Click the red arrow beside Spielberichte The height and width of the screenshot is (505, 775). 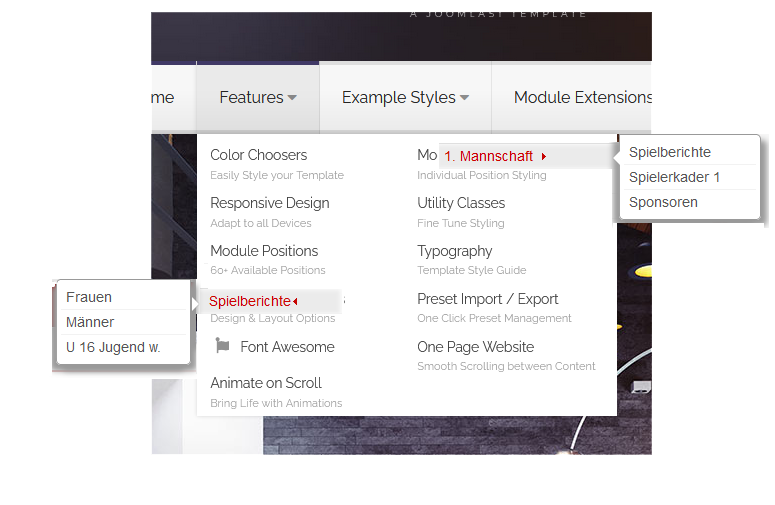296,302
